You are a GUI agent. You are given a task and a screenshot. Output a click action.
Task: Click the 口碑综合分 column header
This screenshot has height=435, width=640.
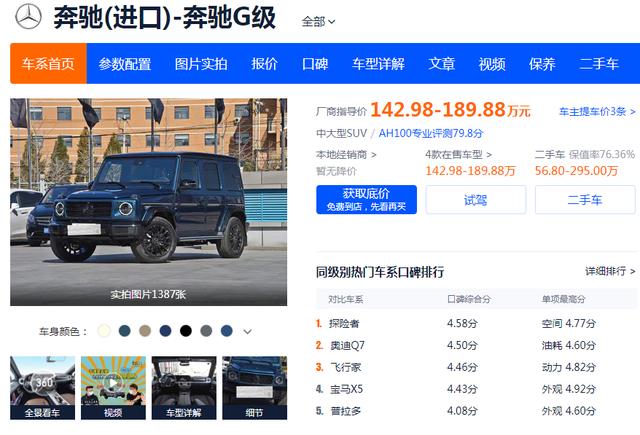pos(469,299)
